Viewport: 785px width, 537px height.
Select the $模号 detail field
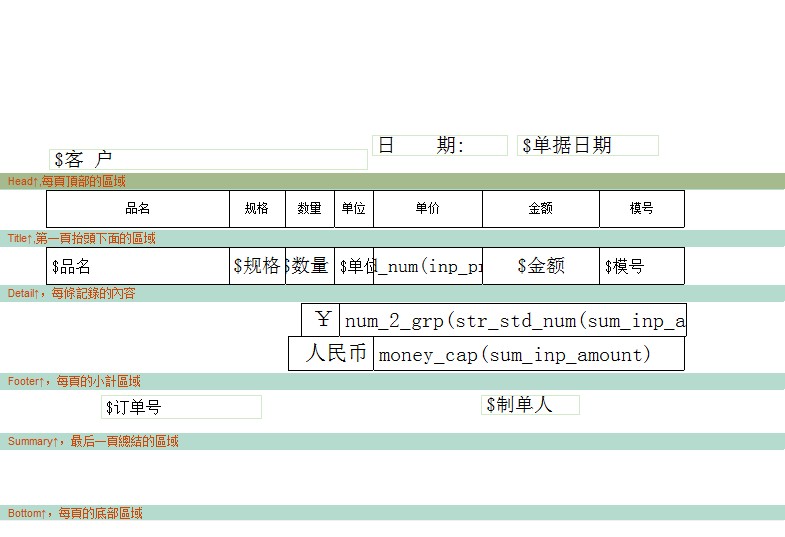pos(641,266)
